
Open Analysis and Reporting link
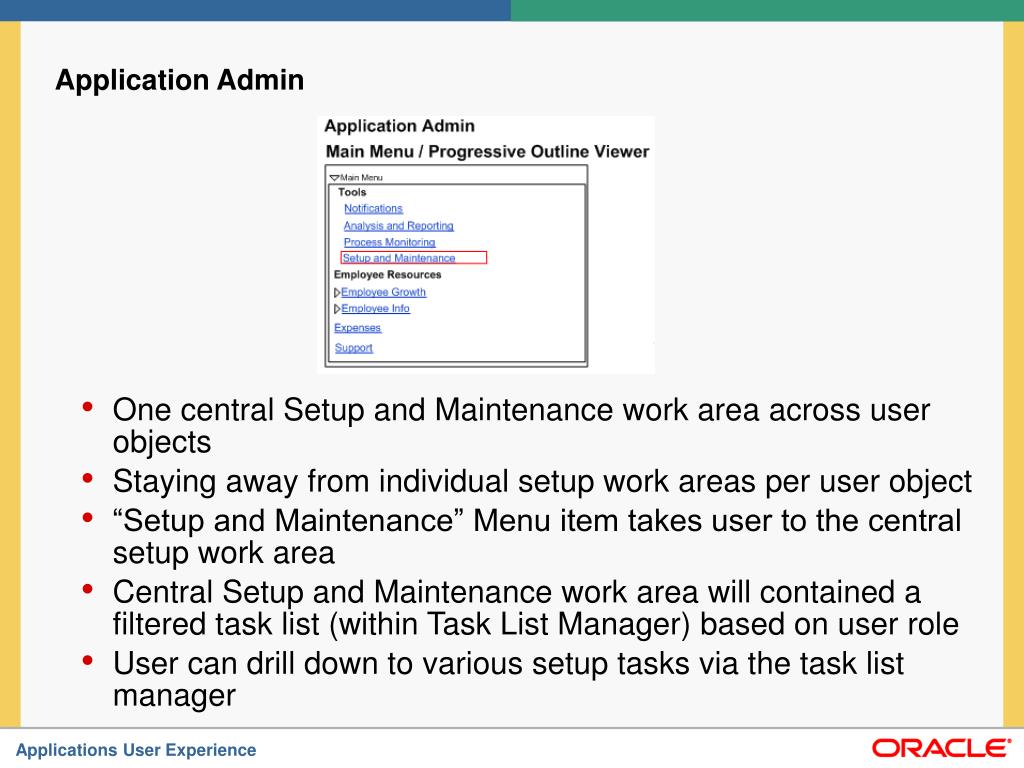pos(398,226)
